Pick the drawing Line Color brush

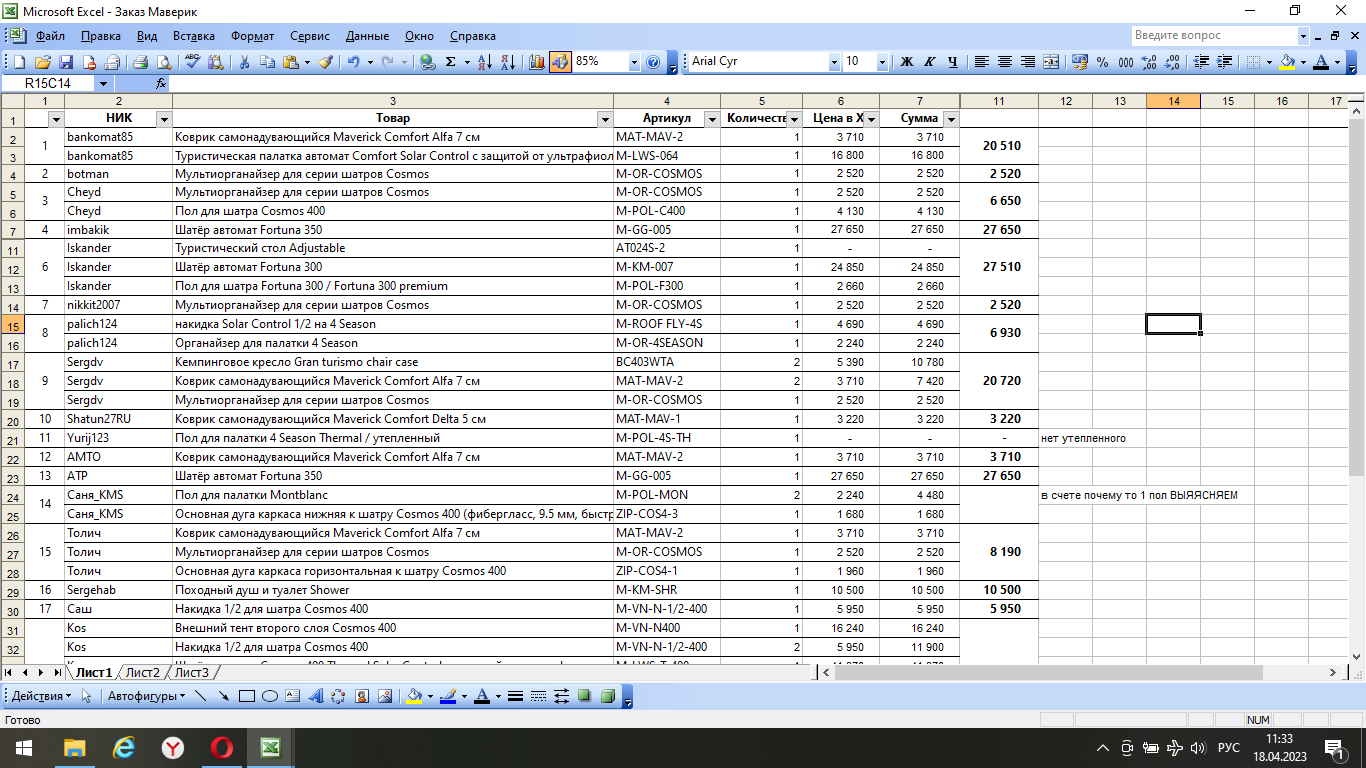(x=448, y=696)
